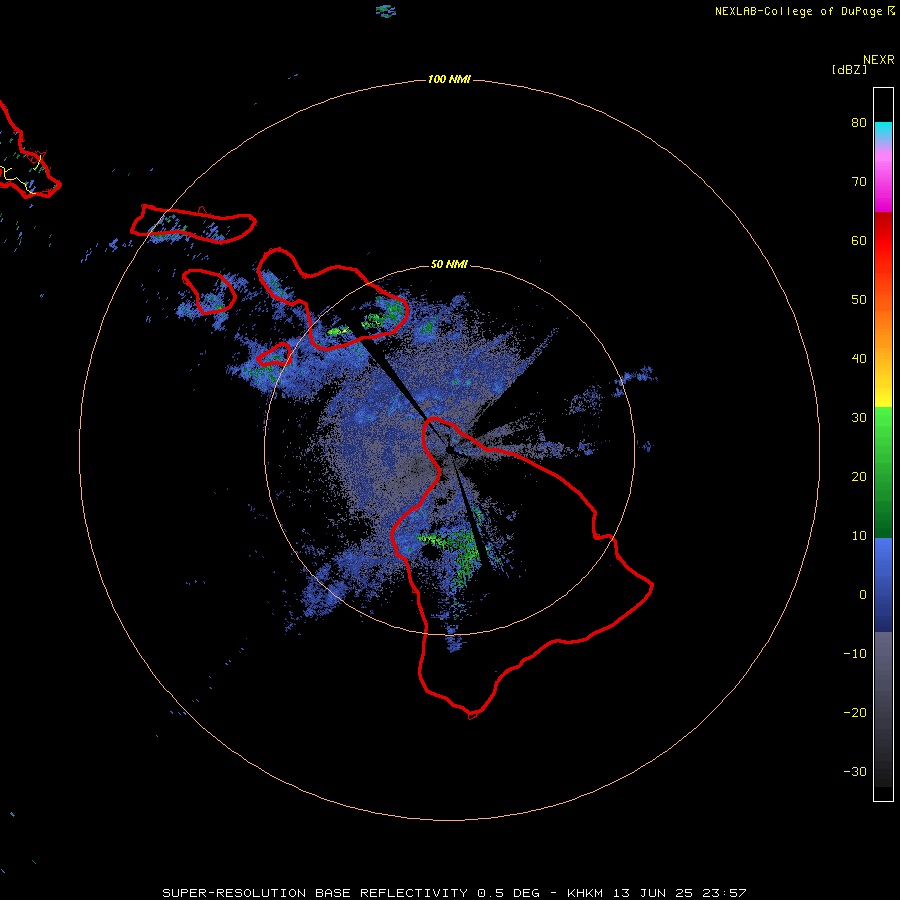Click the 30 value on the dBZ scale

pyautogui.click(x=859, y=418)
